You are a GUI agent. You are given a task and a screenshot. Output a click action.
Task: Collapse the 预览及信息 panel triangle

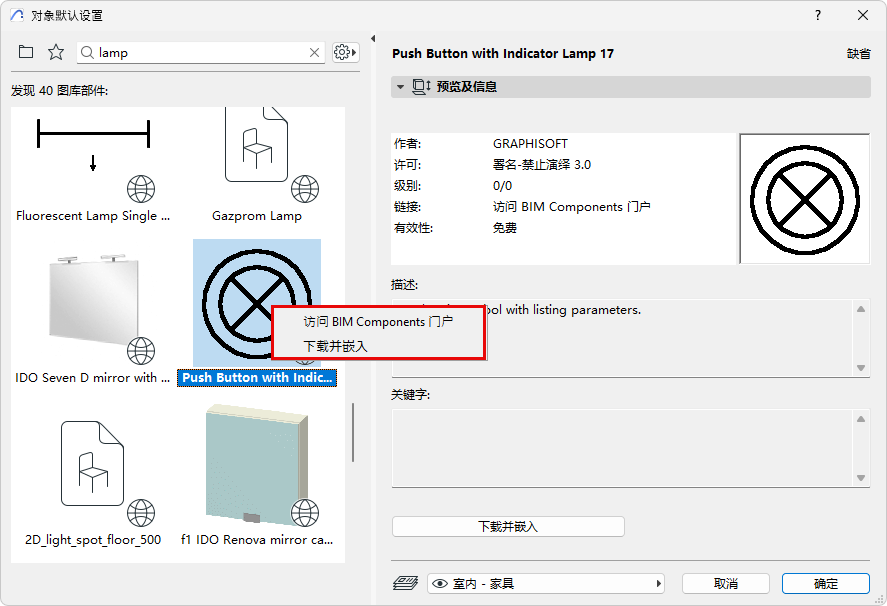tap(401, 87)
